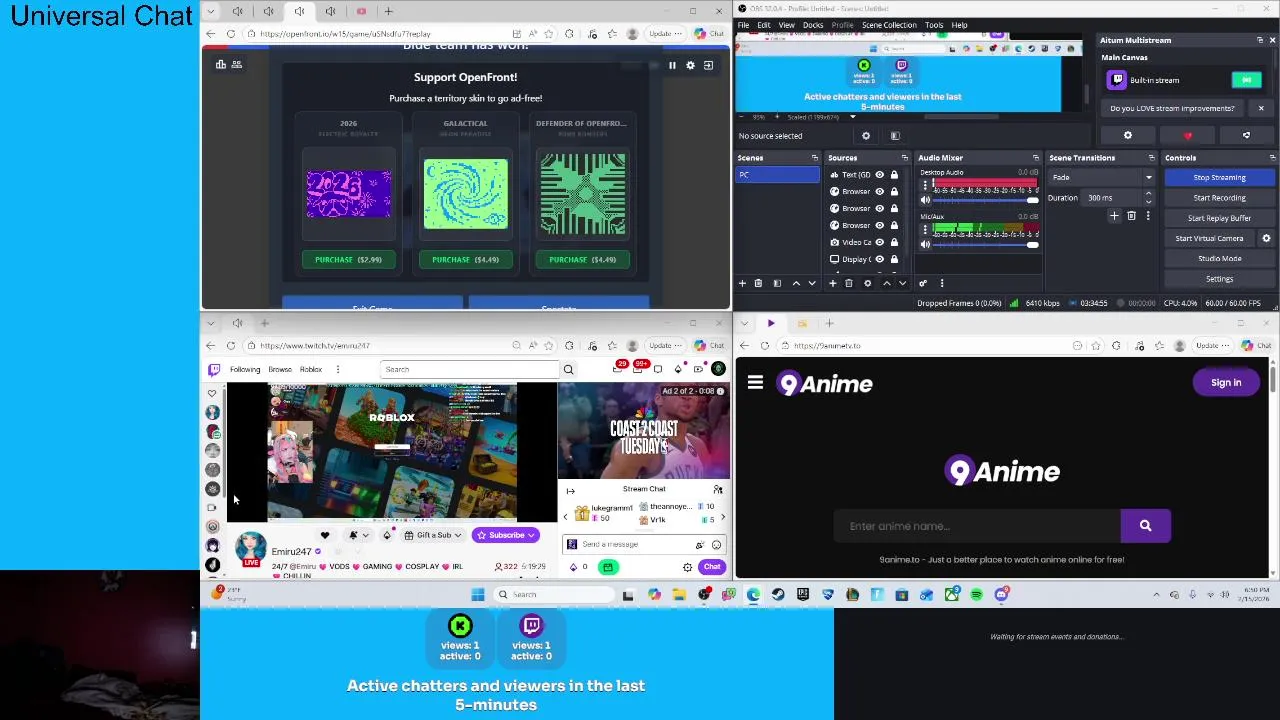The width and height of the screenshot is (1280, 720).
Task: Expand Twitch notification bell dropdown
Action: 365,536
